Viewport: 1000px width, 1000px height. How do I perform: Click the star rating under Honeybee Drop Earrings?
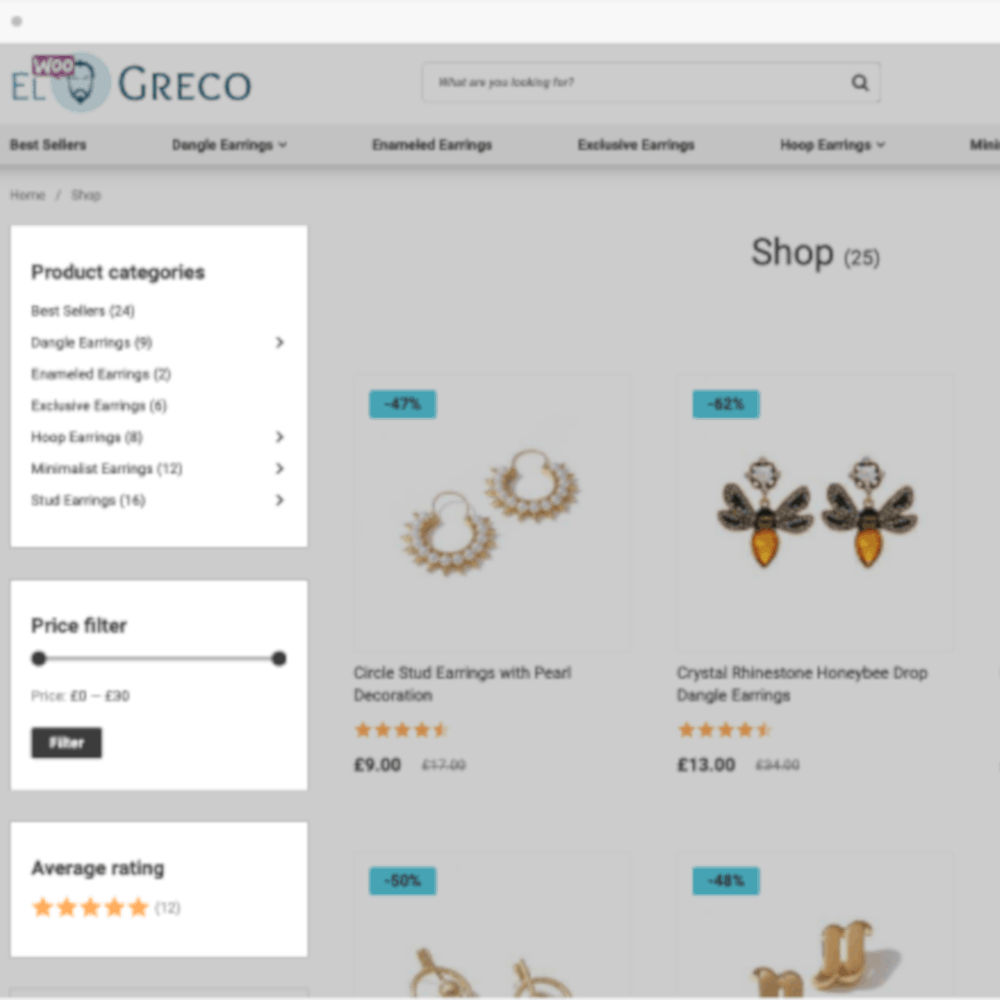[x=724, y=730]
